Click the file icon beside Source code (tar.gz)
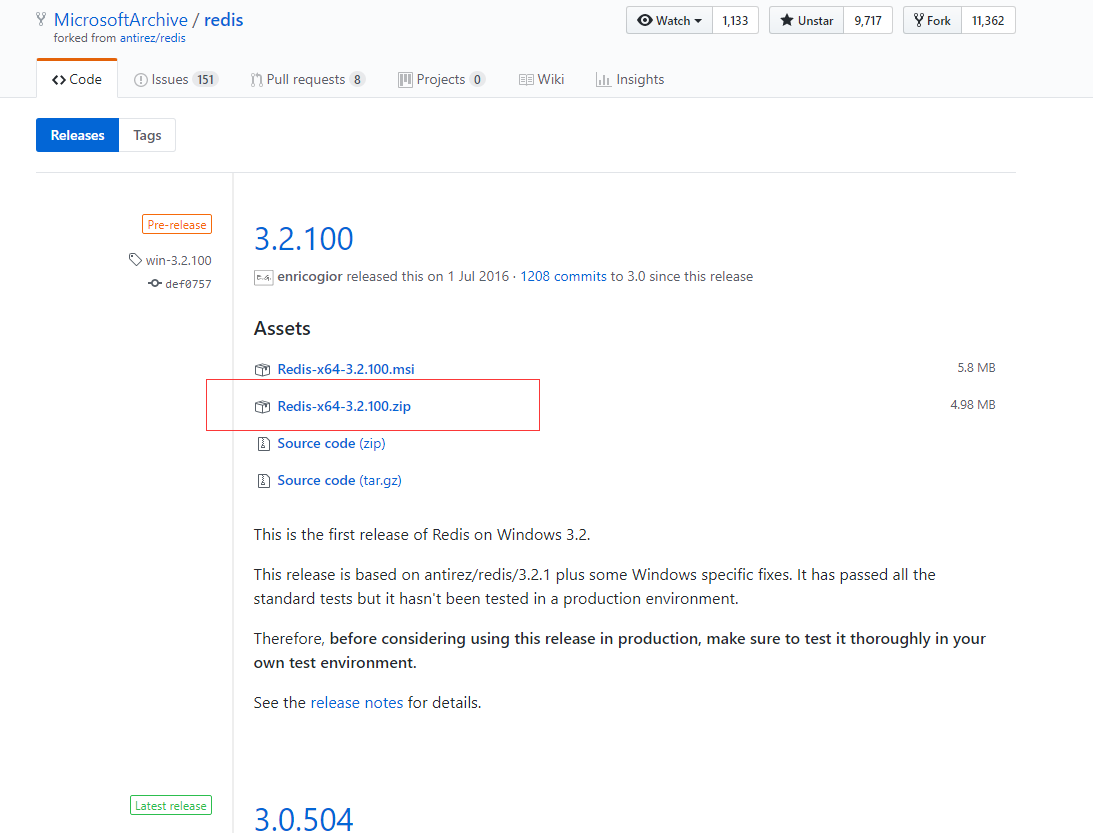 tap(263, 480)
